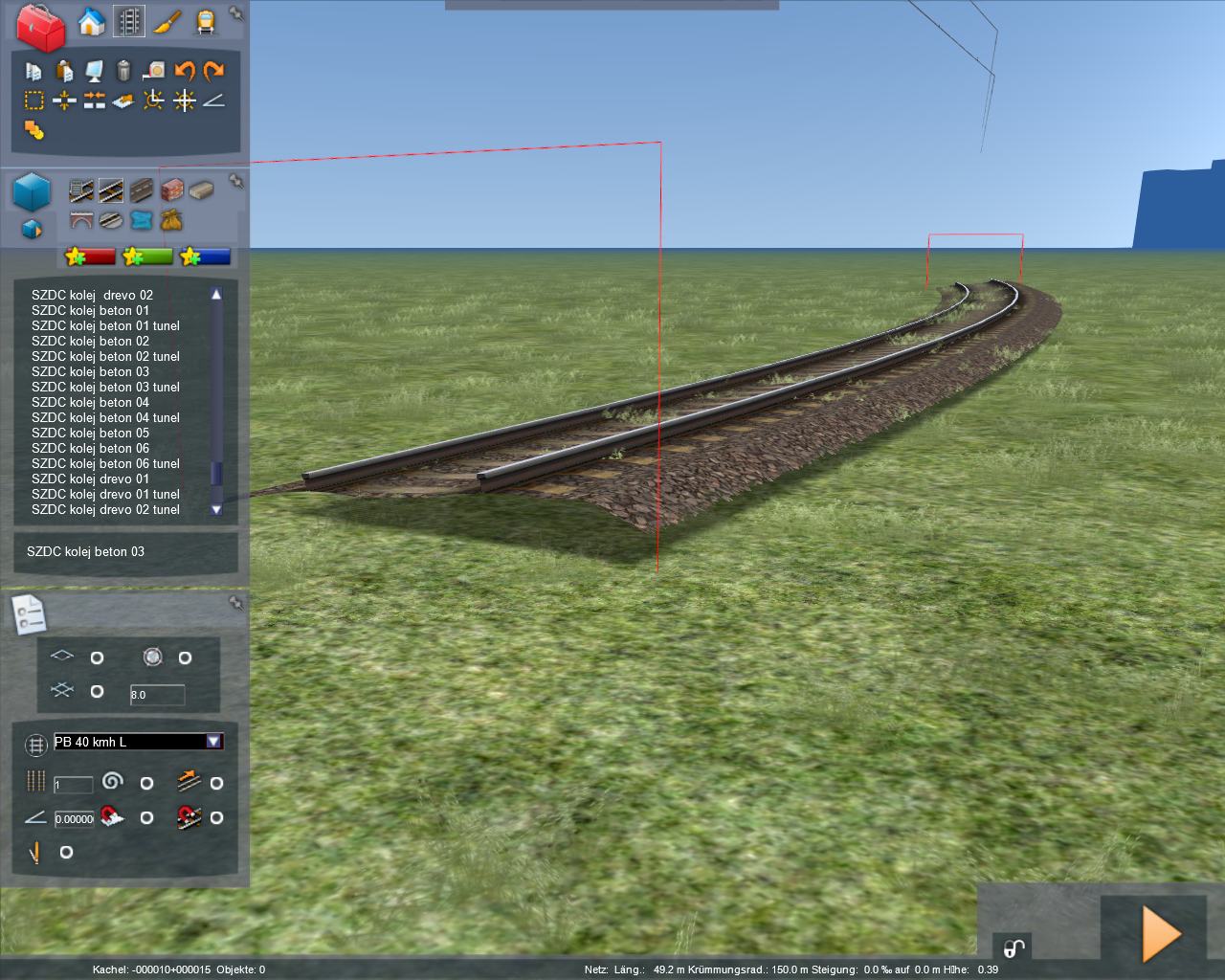Click the crosshair with sun icon
Viewport: 1225px width, 980px height.
[185, 100]
